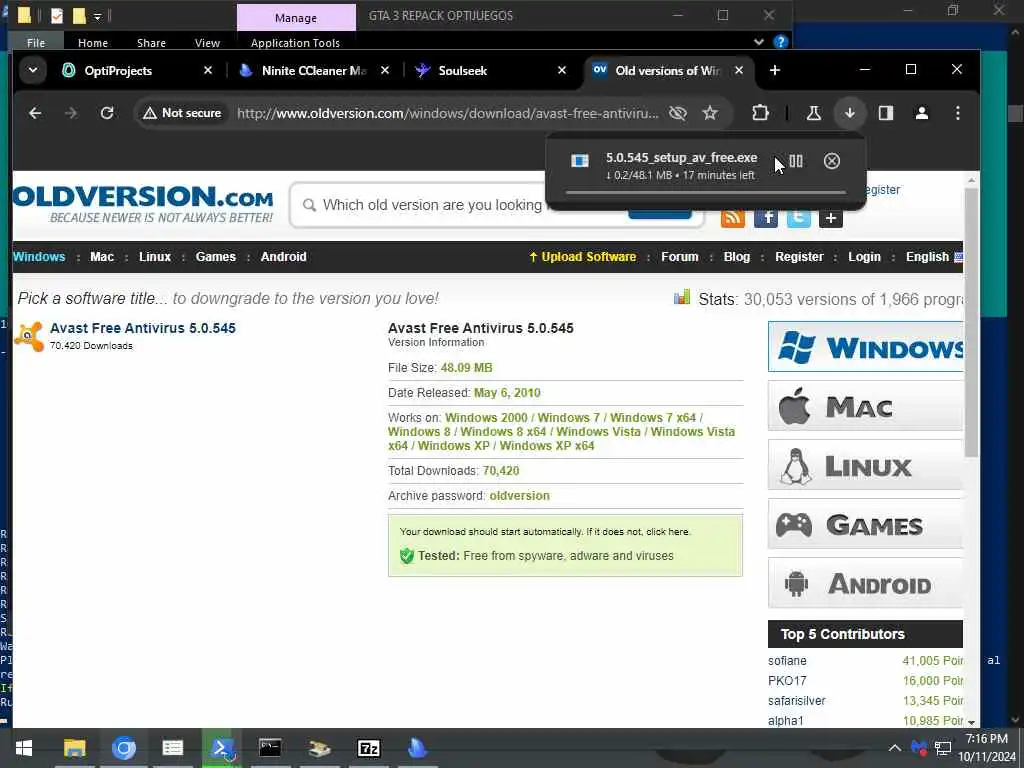The image size is (1024, 768).
Task: Open 7-Zip from the taskbar
Action: pos(369,748)
